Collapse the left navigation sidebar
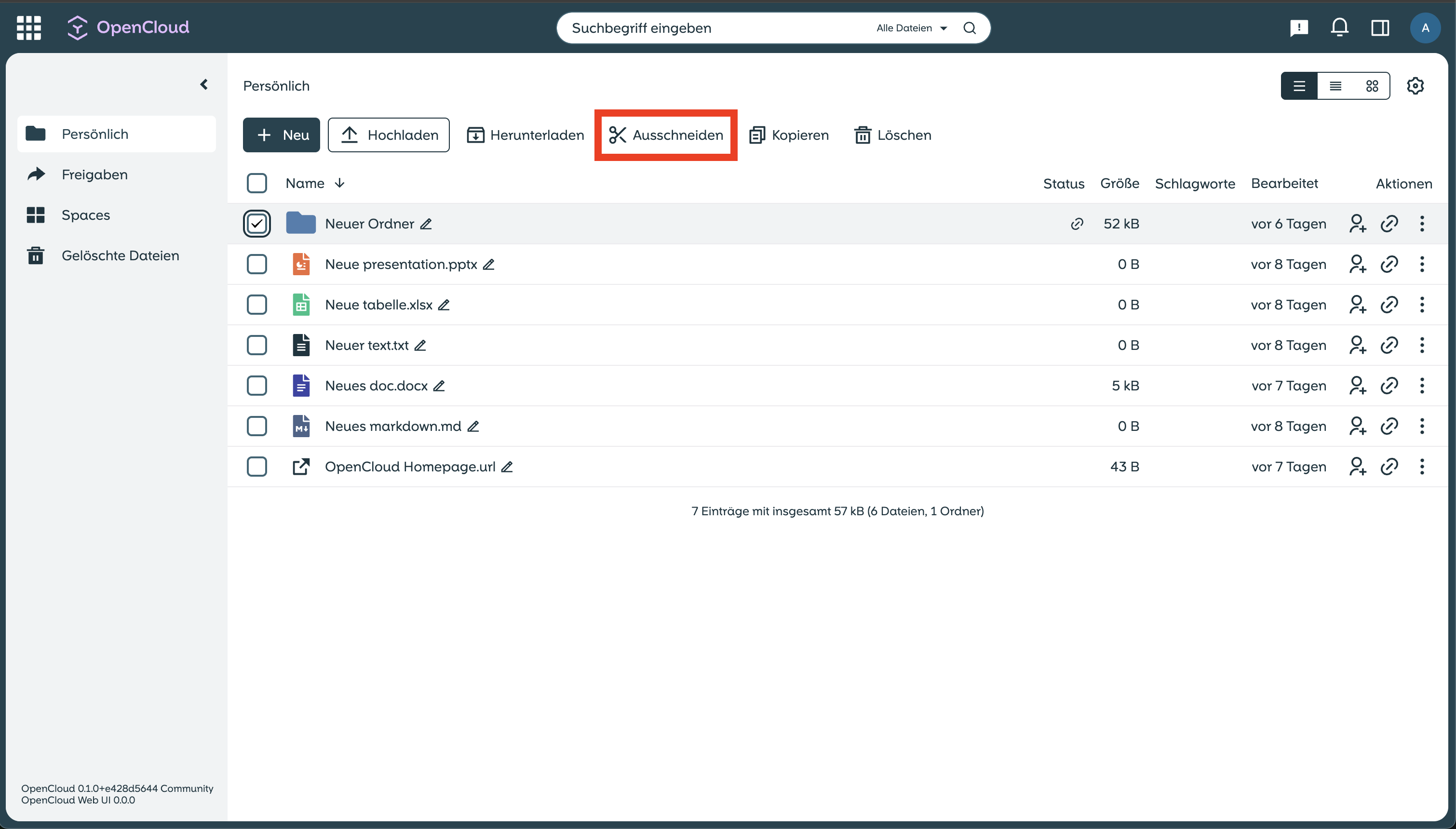The height and width of the screenshot is (829, 1456). (204, 85)
